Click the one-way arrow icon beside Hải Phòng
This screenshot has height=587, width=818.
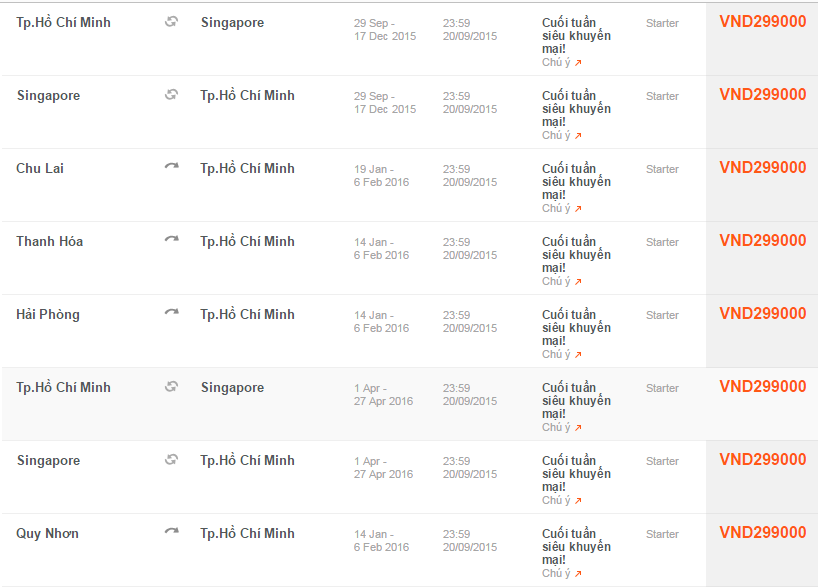(x=171, y=313)
